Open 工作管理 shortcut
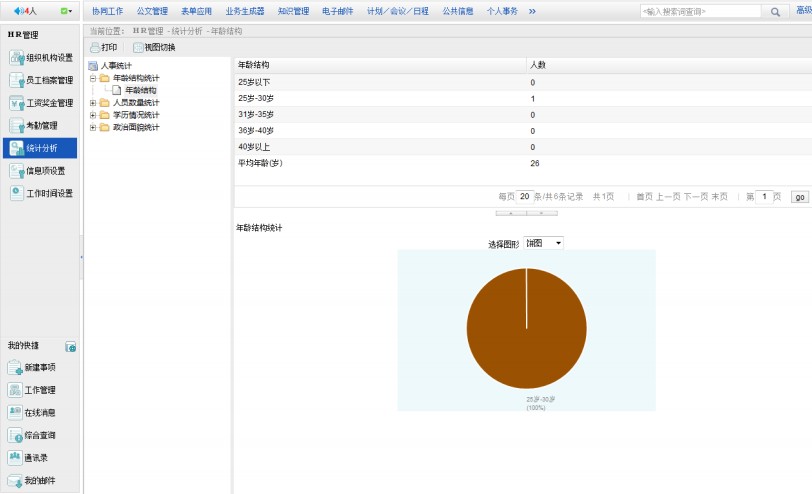Viewport: 812px width, 494px height. (32, 390)
